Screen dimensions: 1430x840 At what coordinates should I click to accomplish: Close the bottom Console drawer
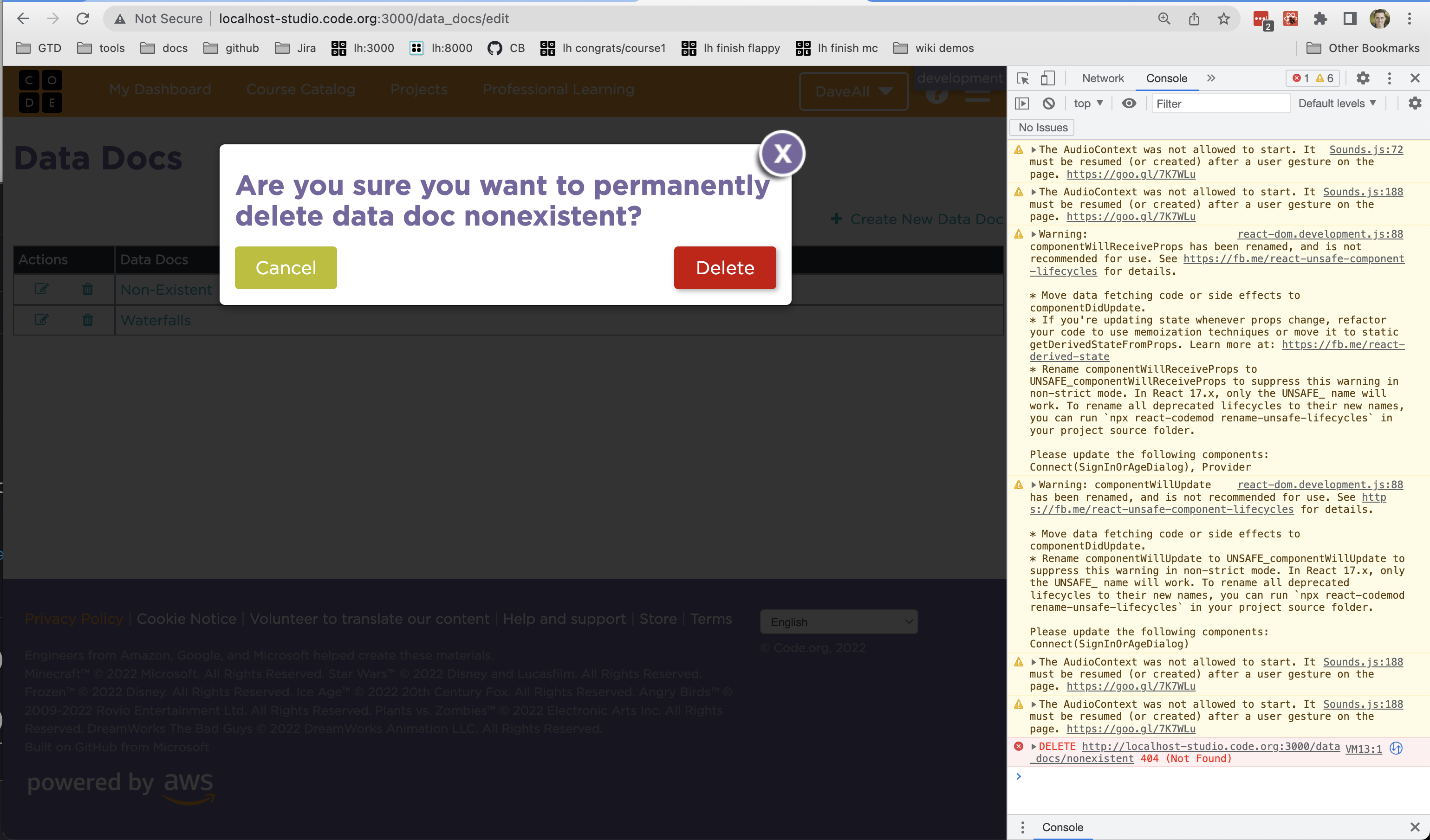tap(1415, 827)
